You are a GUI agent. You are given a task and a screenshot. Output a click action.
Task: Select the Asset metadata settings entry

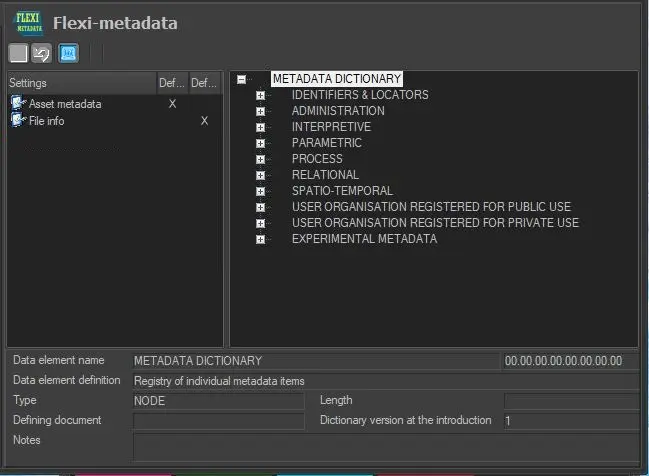point(65,104)
